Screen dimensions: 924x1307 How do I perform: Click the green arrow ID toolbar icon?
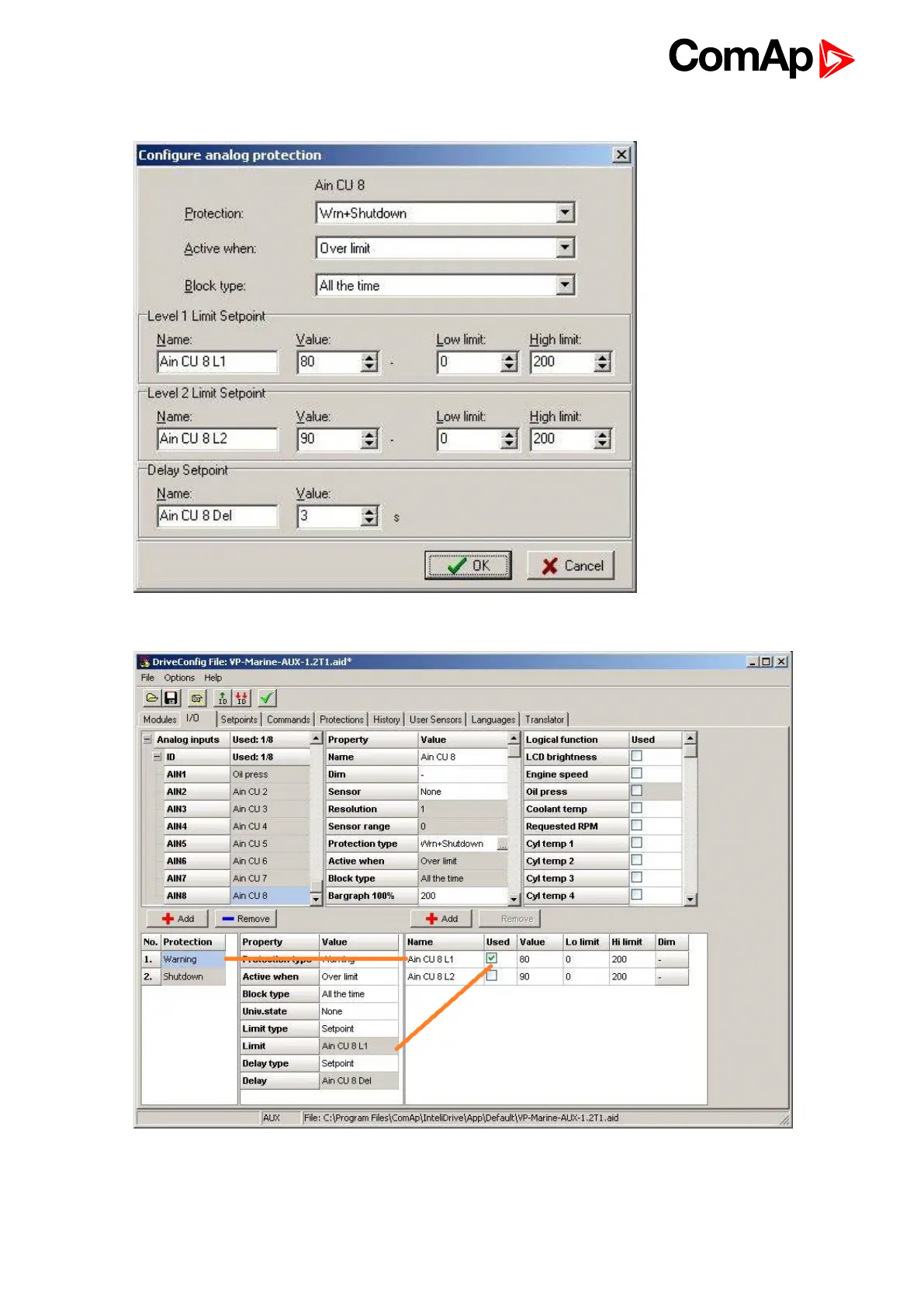[223, 698]
